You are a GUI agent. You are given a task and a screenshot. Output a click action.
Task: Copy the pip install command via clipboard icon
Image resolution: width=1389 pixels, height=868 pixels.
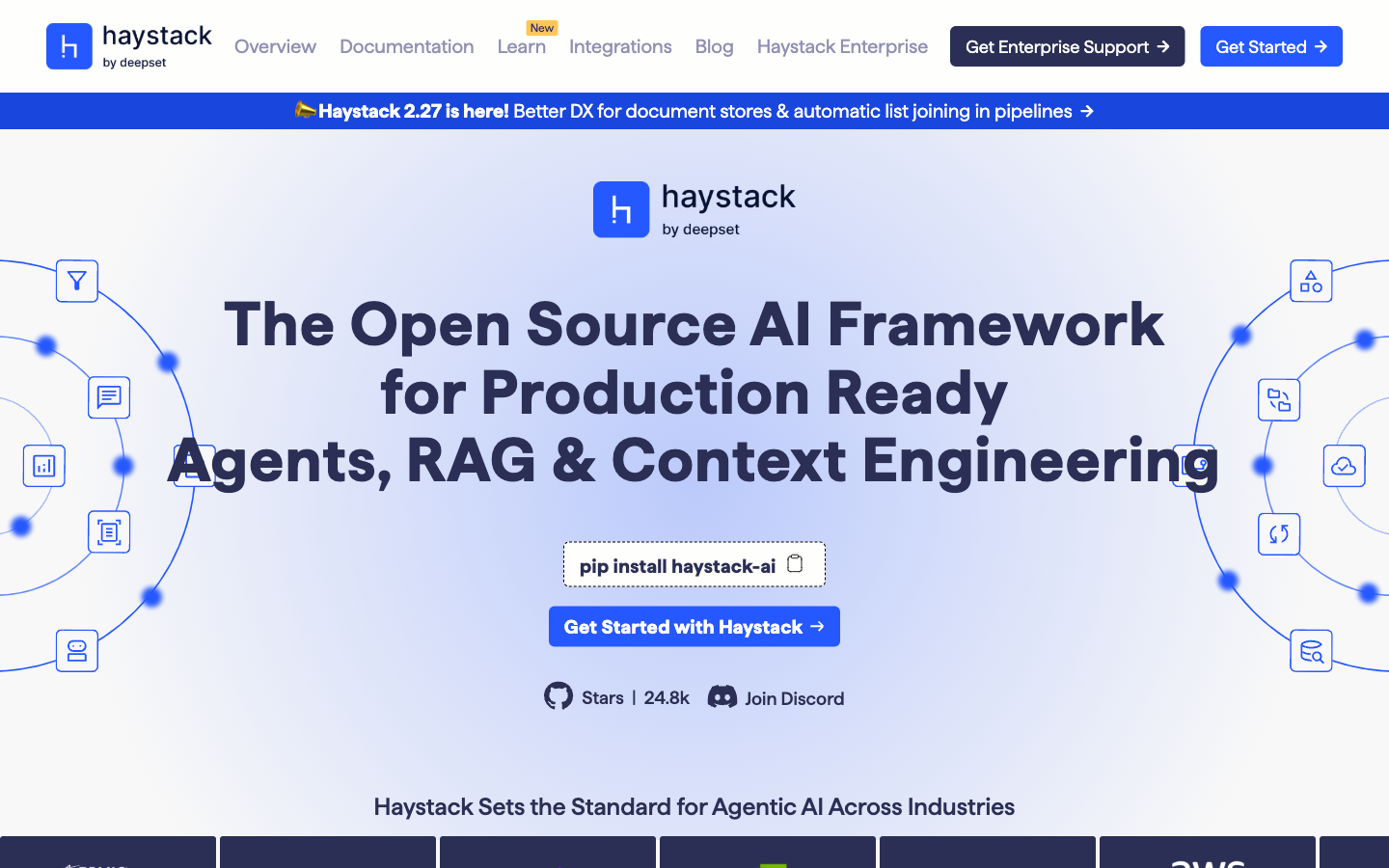tap(795, 564)
